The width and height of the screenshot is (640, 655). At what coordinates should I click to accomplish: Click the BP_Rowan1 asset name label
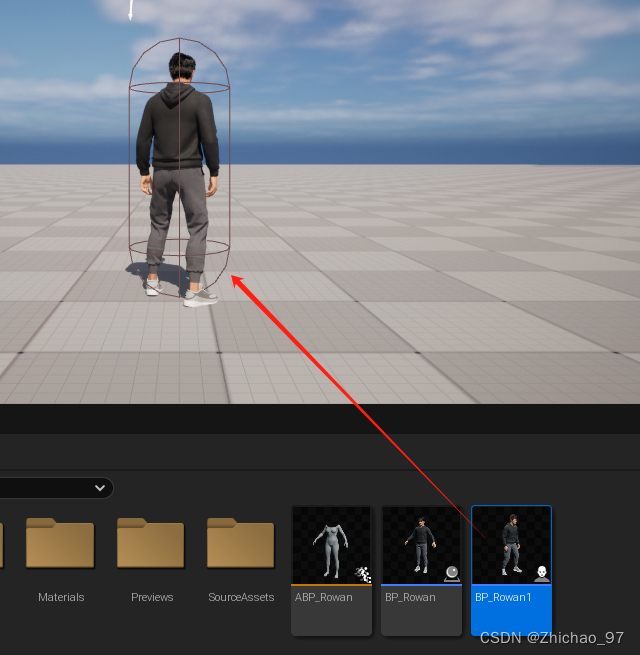pos(503,597)
